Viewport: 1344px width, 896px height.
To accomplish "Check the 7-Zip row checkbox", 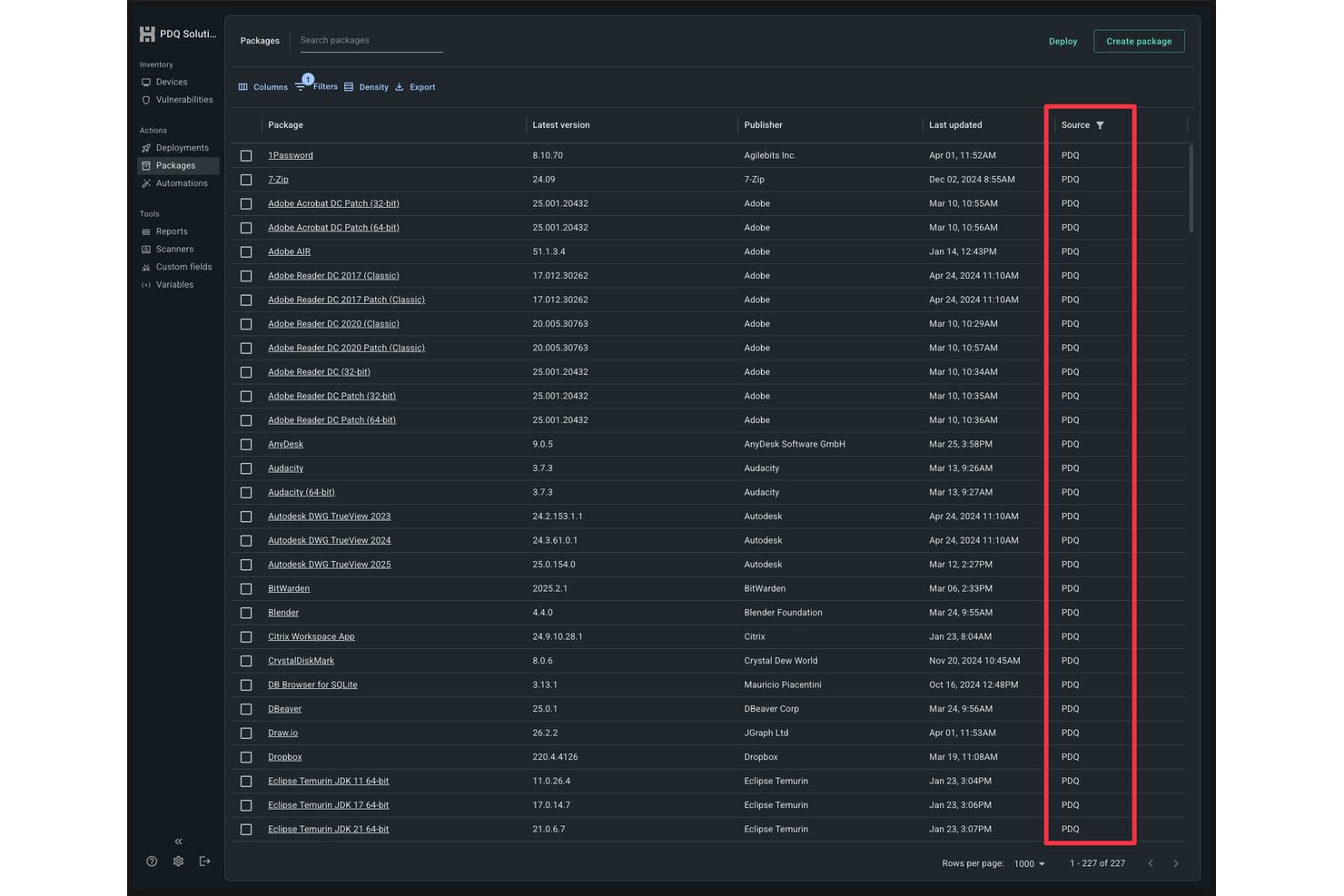I will click(246, 180).
